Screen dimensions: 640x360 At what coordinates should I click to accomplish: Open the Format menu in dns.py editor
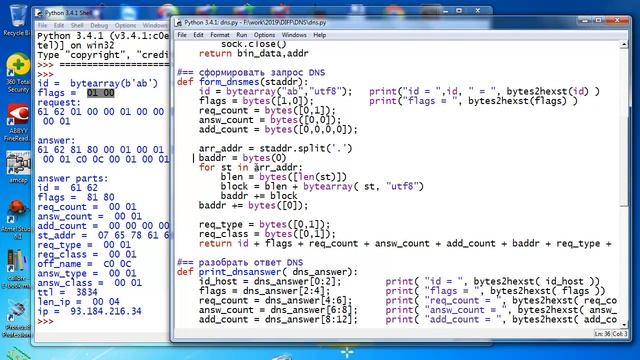pos(220,35)
